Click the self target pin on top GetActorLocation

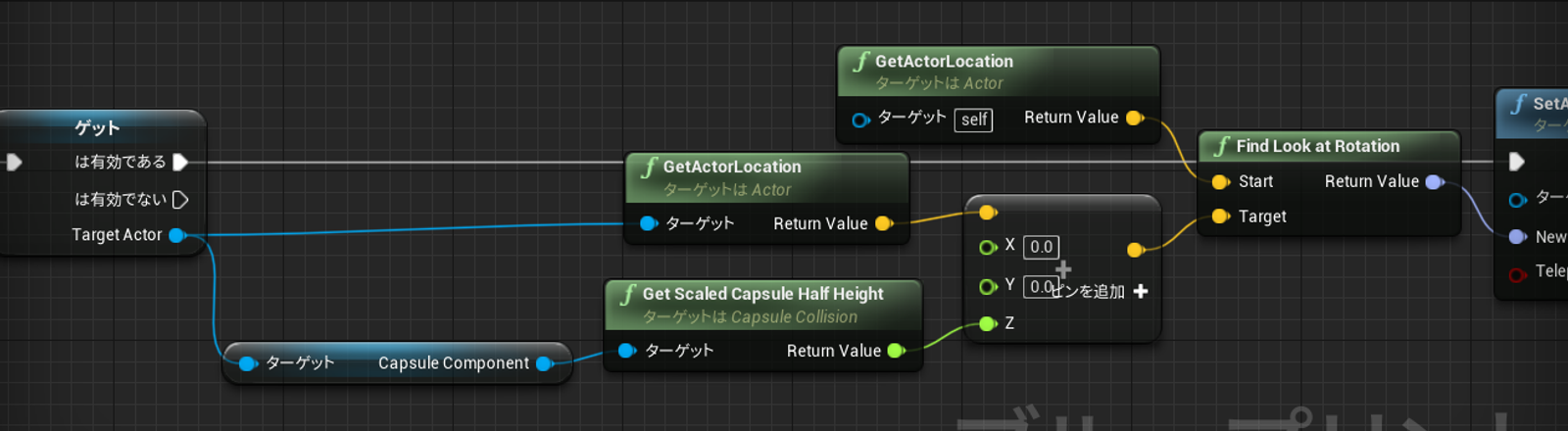click(x=860, y=120)
